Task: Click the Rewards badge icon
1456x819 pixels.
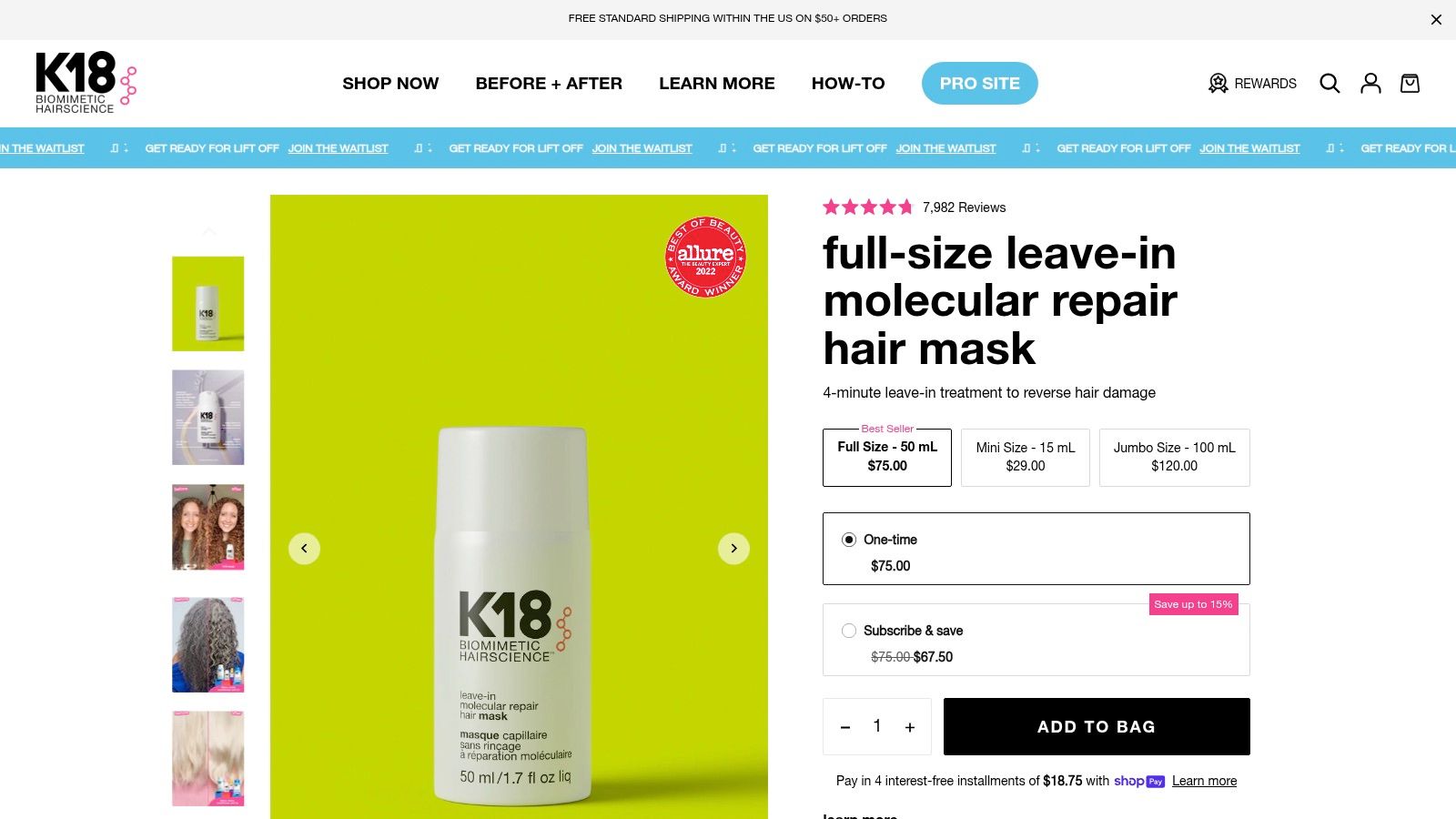Action: tap(1218, 84)
